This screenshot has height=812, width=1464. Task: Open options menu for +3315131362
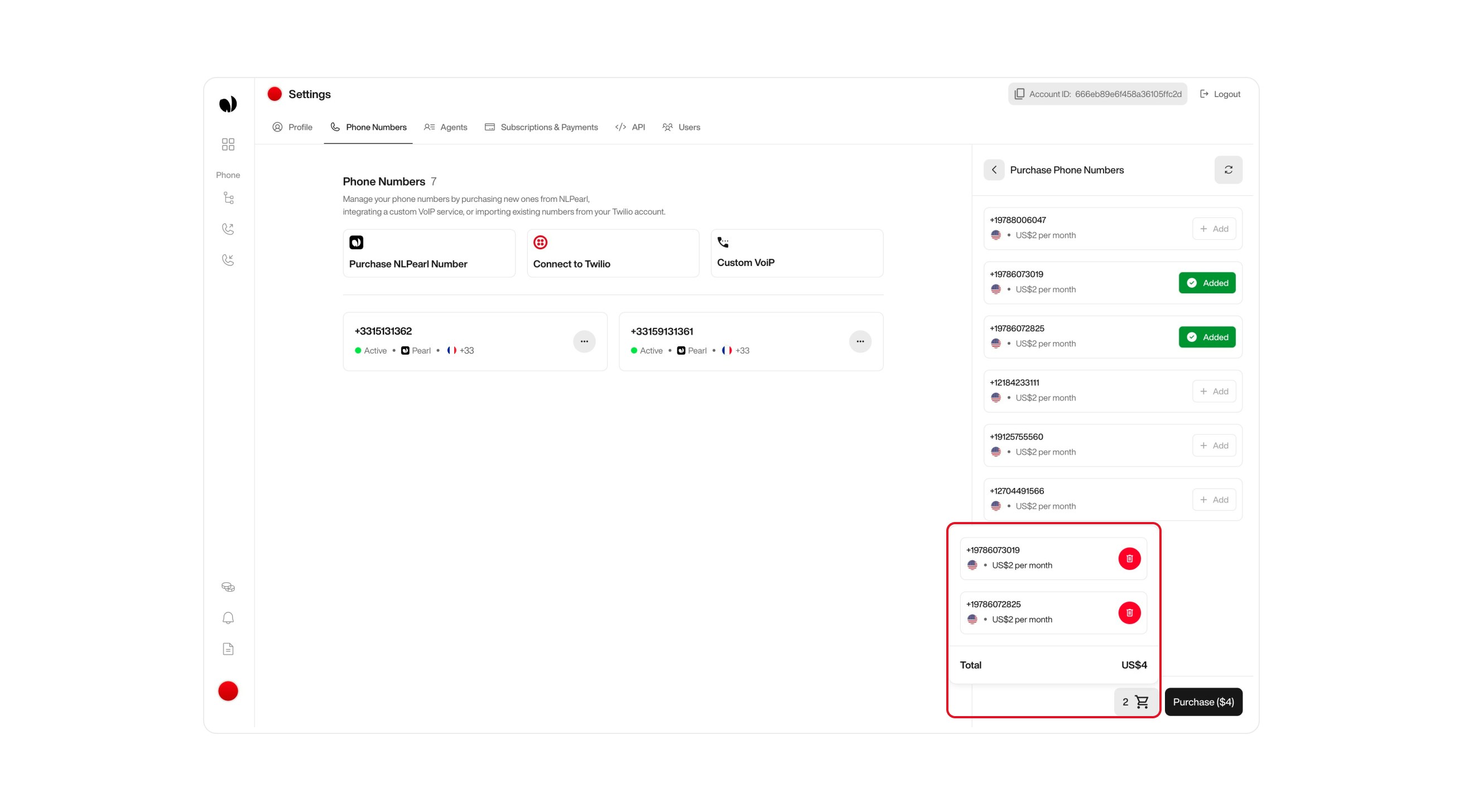[584, 341]
